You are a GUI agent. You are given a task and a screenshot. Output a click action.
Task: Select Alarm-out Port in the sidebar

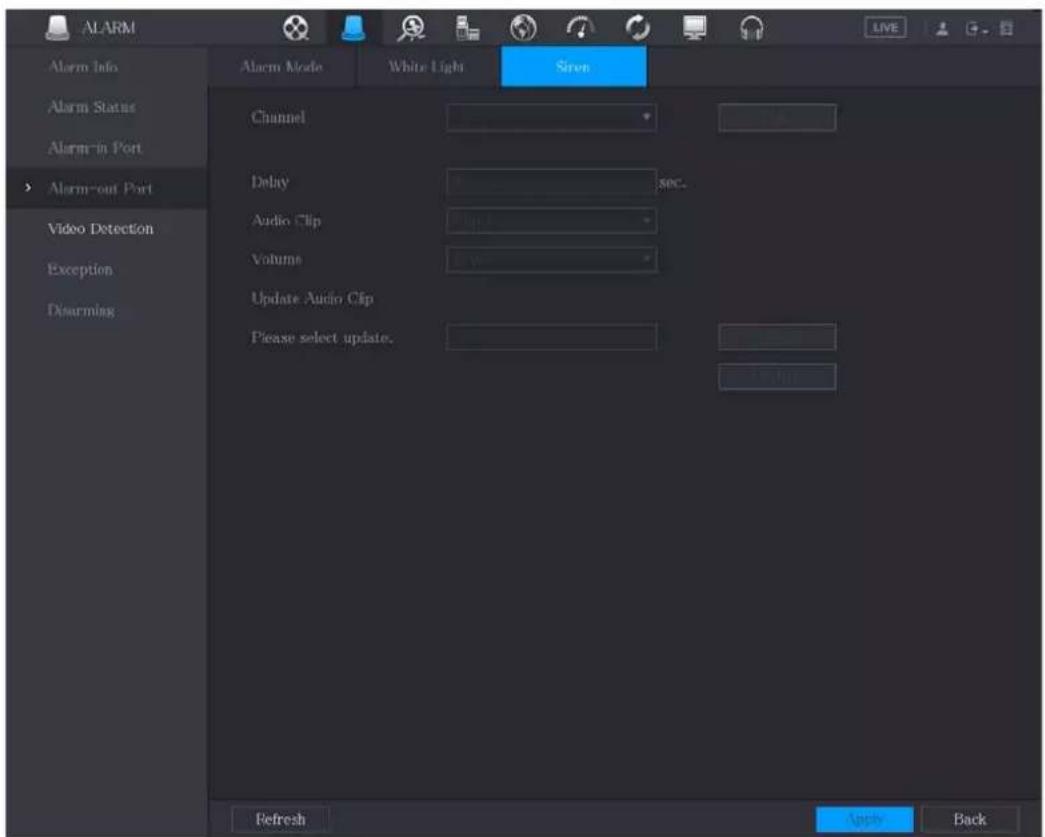tap(101, 189)
